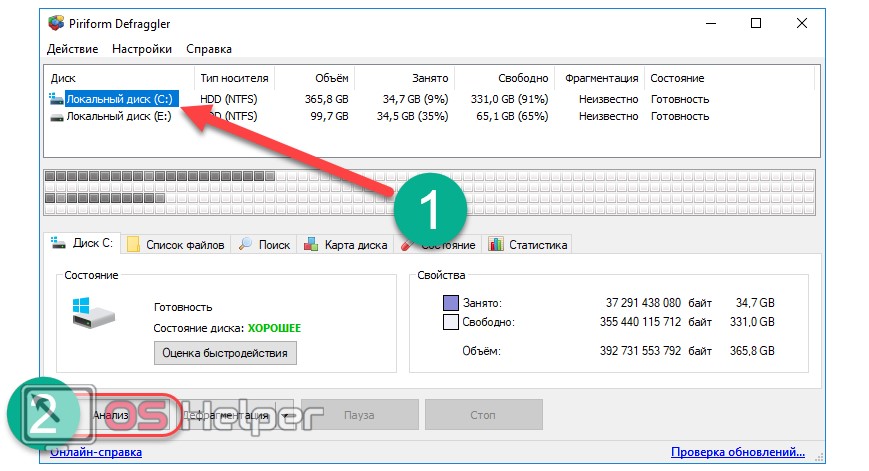Switch to the Диск C: tab
The height and width of the screenshot is (471, 869).
[83, 243]
